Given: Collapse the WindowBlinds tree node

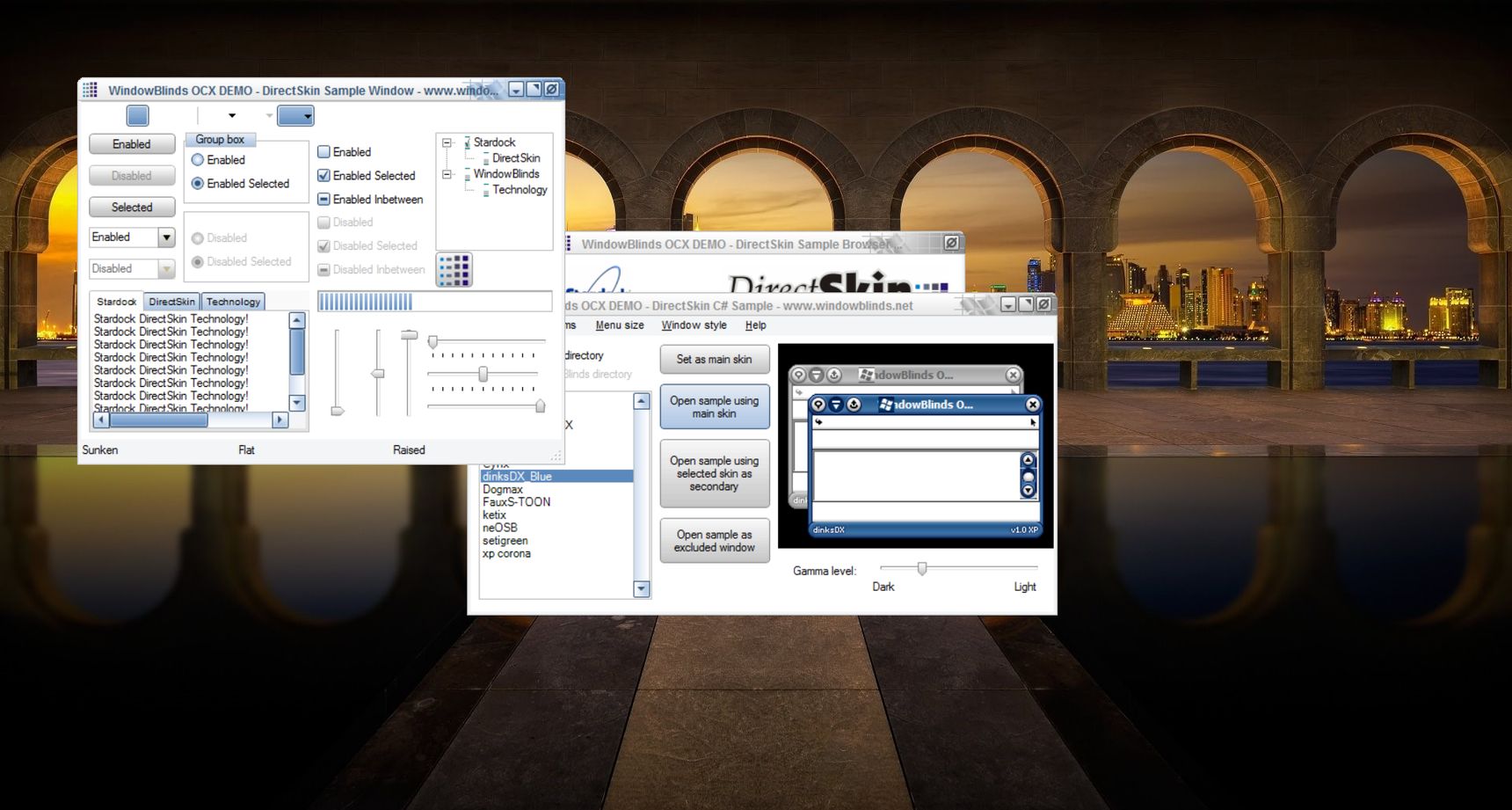Looking at the screenshot, I should pos(447,174).
